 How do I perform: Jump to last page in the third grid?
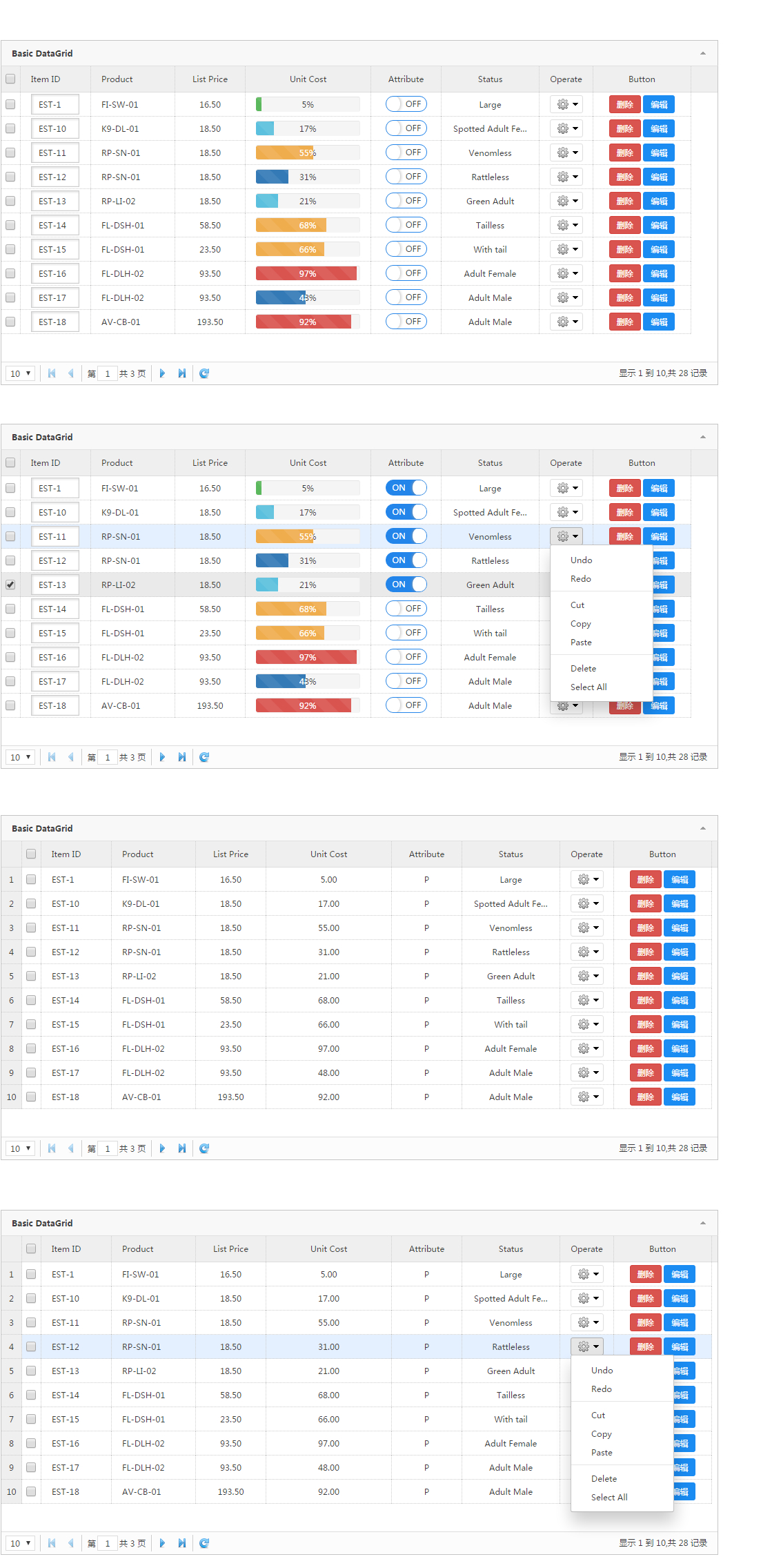click(x=181, y=1148)
